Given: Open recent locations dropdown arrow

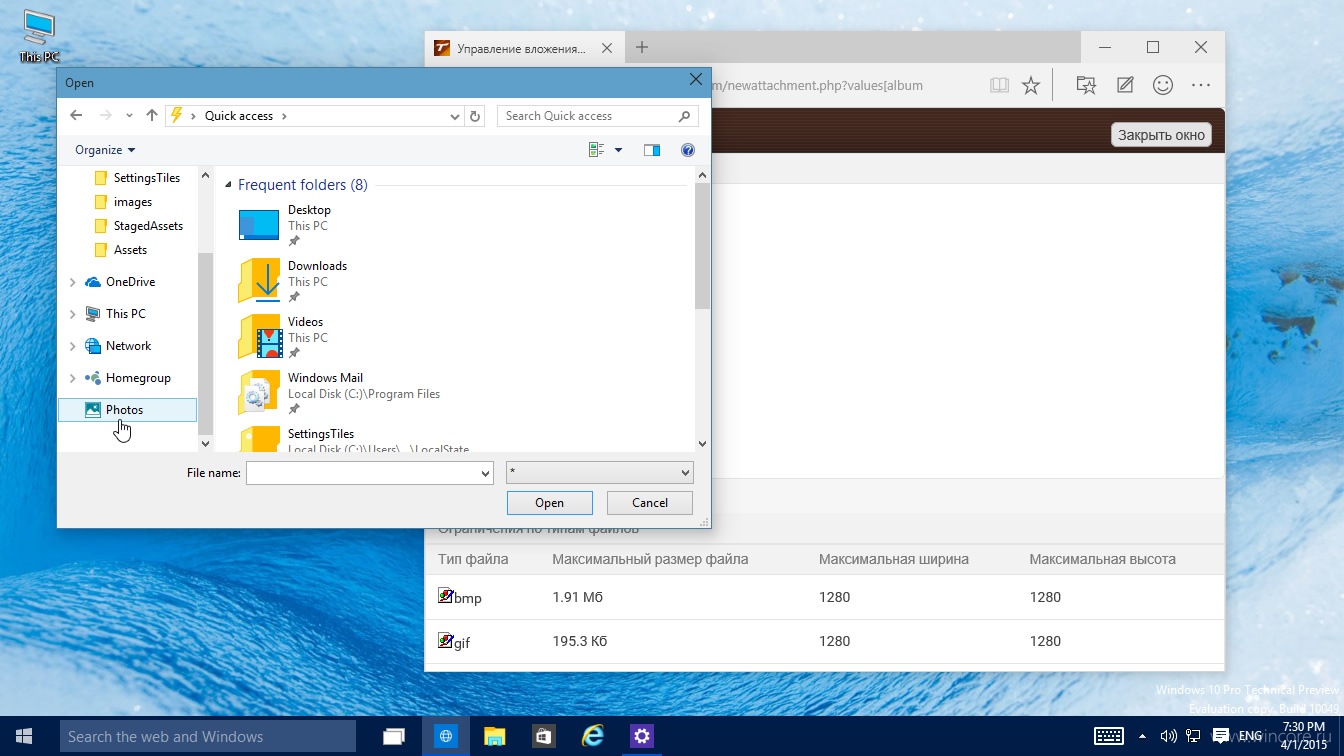Looking at the screenshot, I should point(129,116).
